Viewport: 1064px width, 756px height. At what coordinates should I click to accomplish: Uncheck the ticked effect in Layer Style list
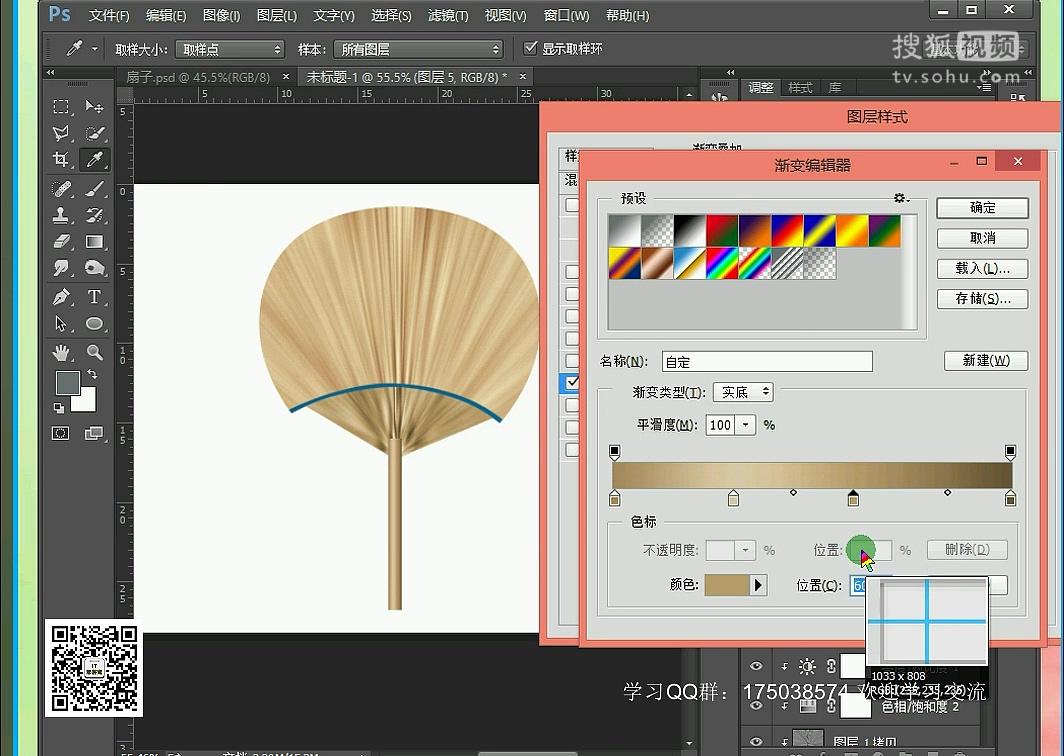point(572,383)
